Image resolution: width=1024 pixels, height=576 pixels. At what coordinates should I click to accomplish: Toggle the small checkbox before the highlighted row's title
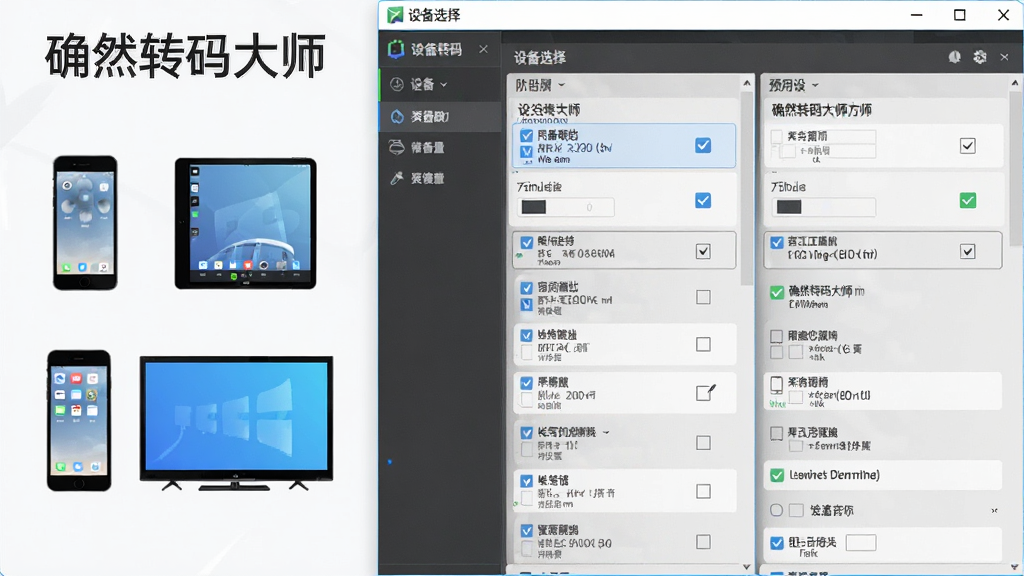[x=526, y=136]
